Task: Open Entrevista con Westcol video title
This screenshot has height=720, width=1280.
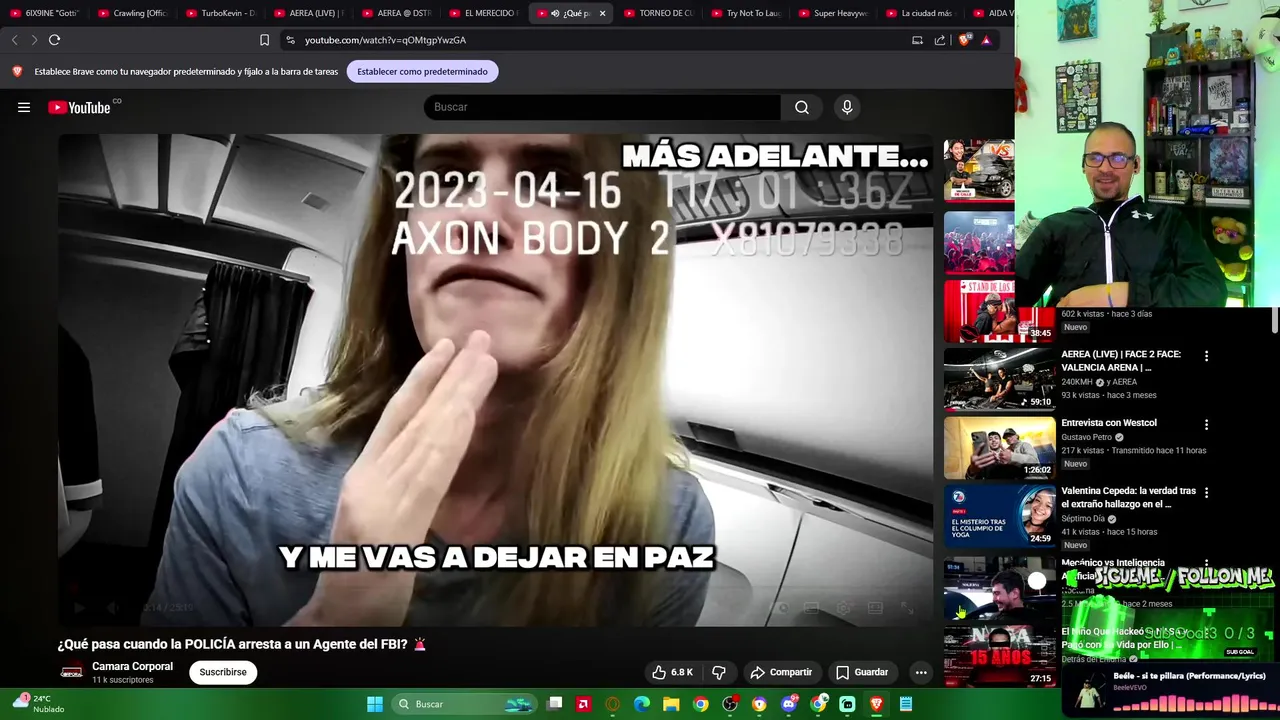Action: (x=1109, y=423)
